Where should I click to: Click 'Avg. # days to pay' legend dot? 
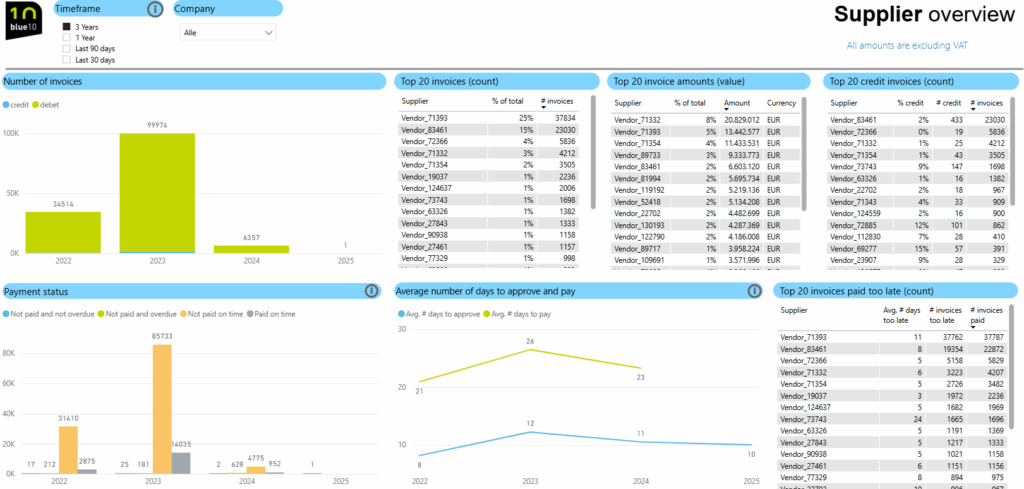pos(487,315)
